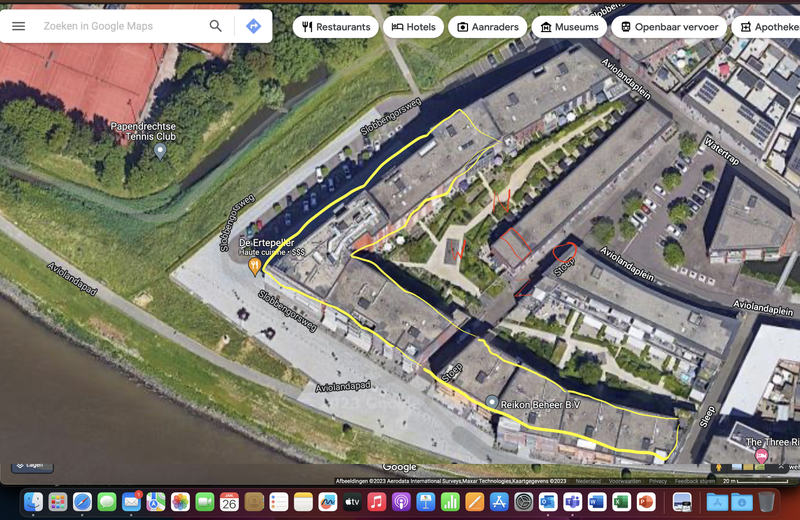Open Safari from the dock
800x520 pixels.
[x=82, y=502]
